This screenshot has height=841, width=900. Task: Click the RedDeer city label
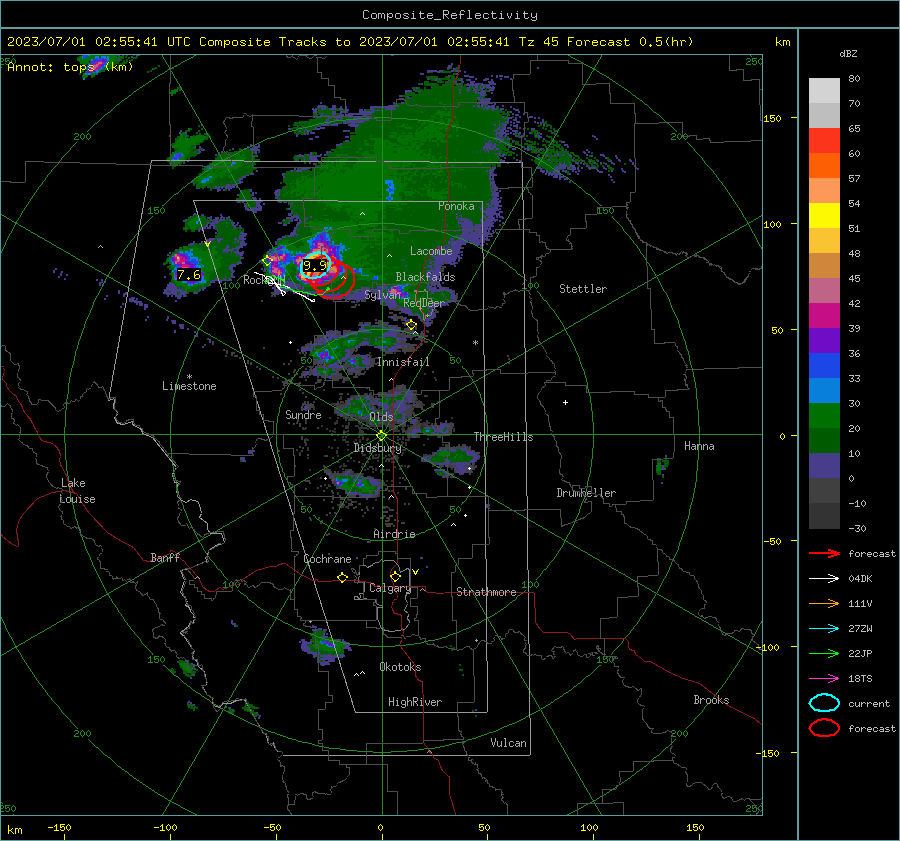[424, 303]
